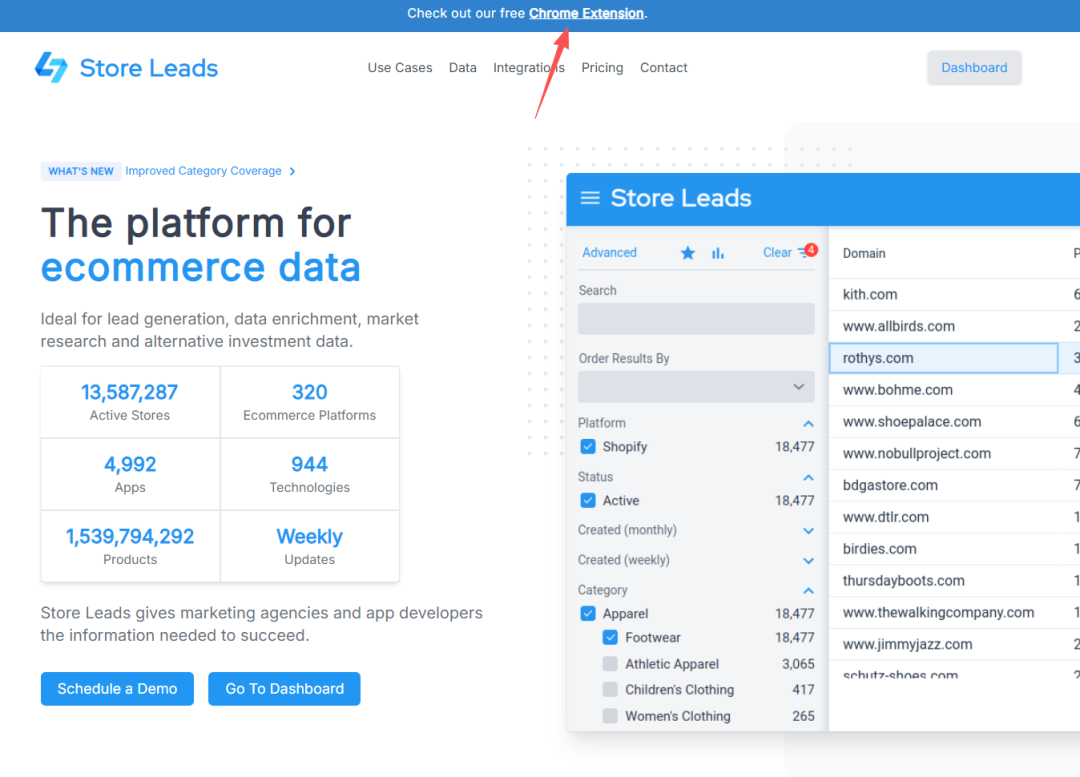1080x777 pixels.
Task: Click the Dashboard button in header
Action: pyautogui.click(x=974, y=68)
